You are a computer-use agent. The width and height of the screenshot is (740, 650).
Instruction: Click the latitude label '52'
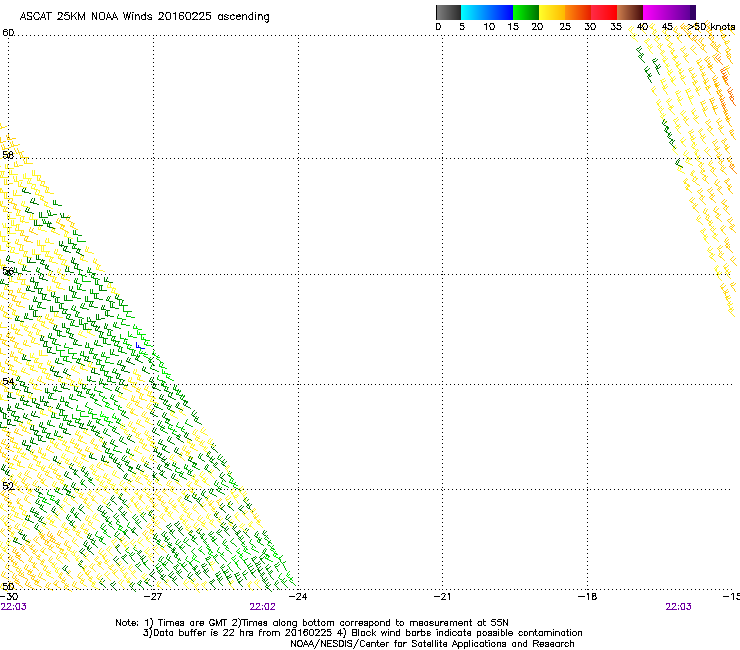click(x=8, y=486)
